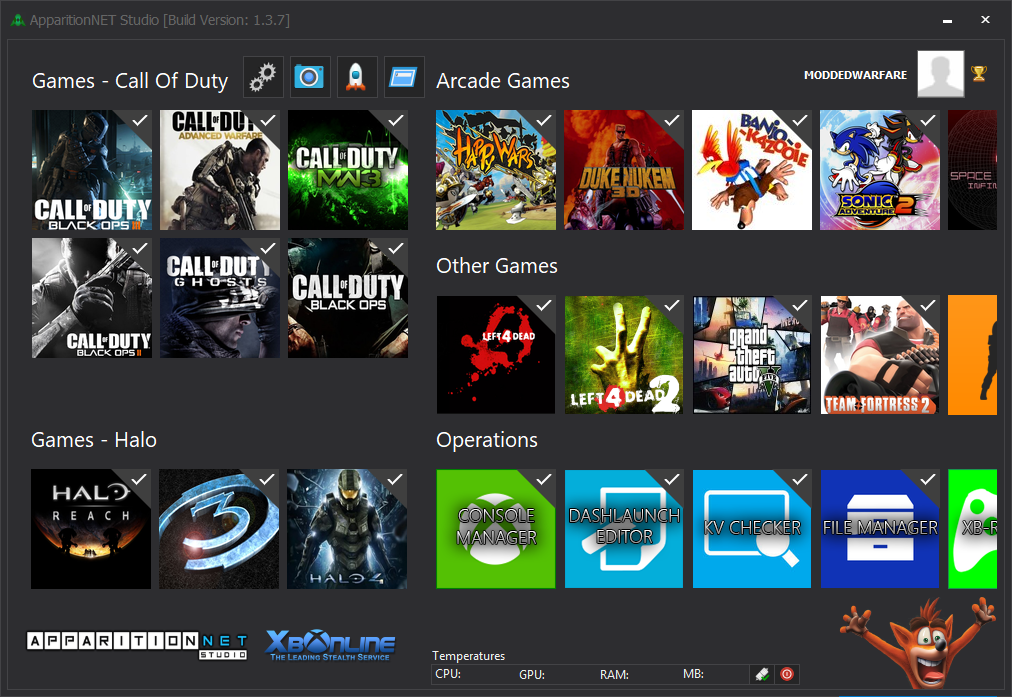
Task: Select the Grand Theft Auto V tile
Action: click(751, 355)
